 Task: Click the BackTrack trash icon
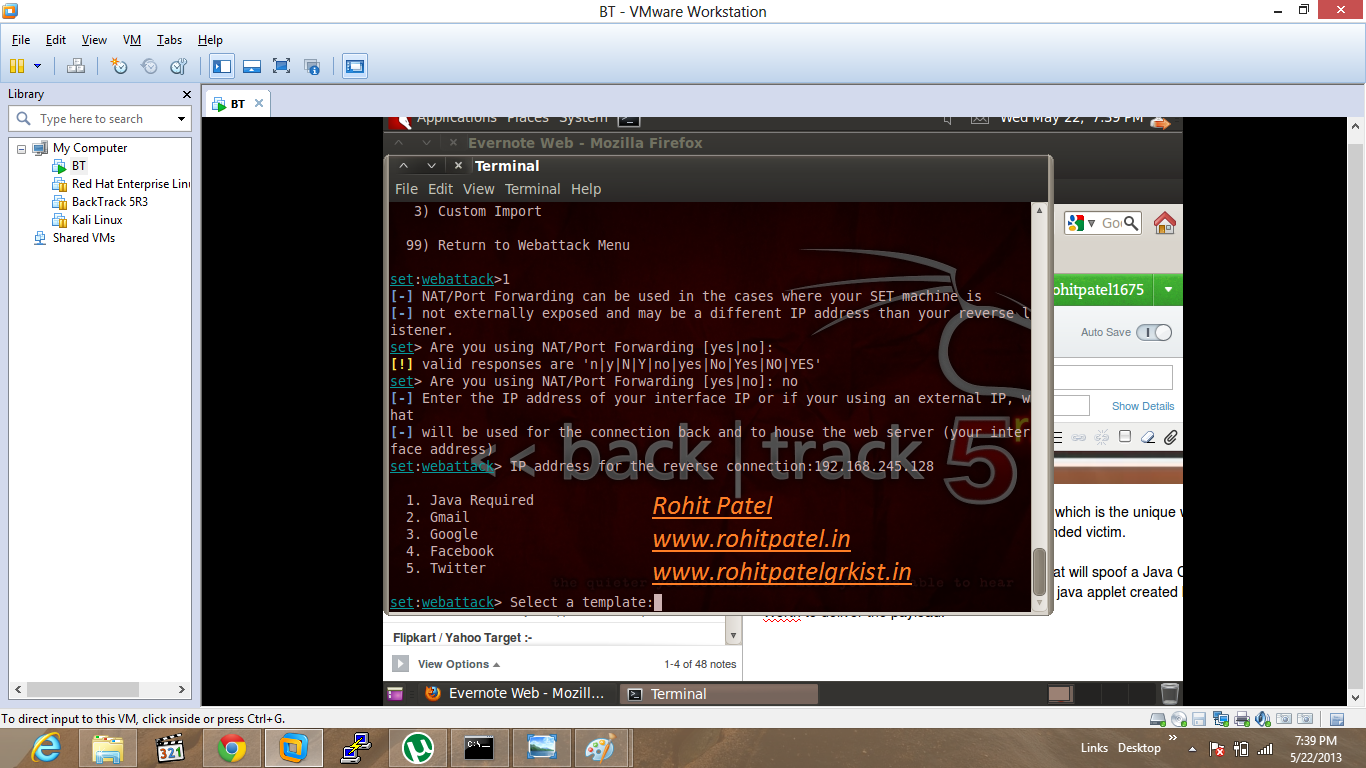(x=1169, y=693)
